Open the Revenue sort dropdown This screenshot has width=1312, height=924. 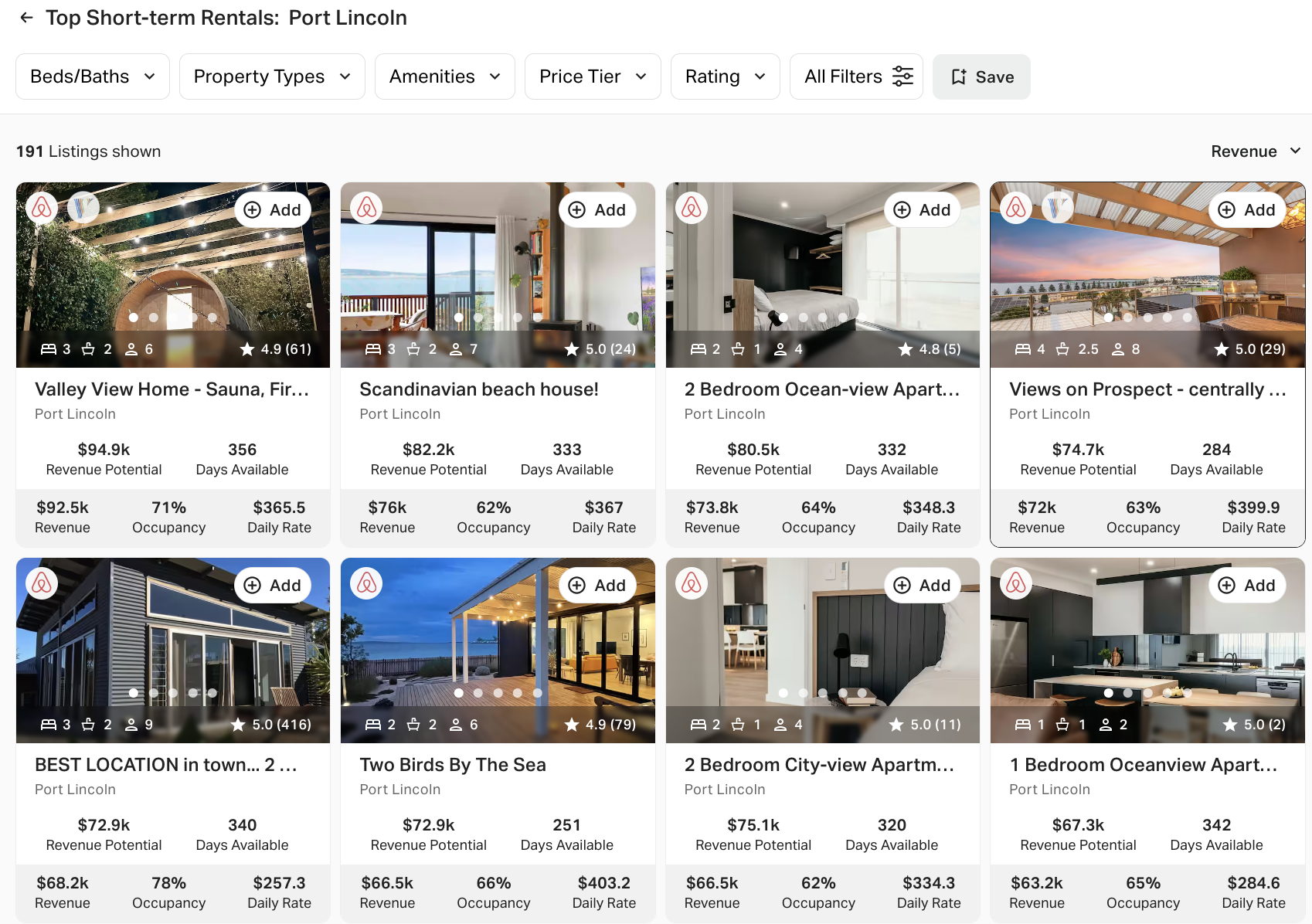(x=1255, y=151)
